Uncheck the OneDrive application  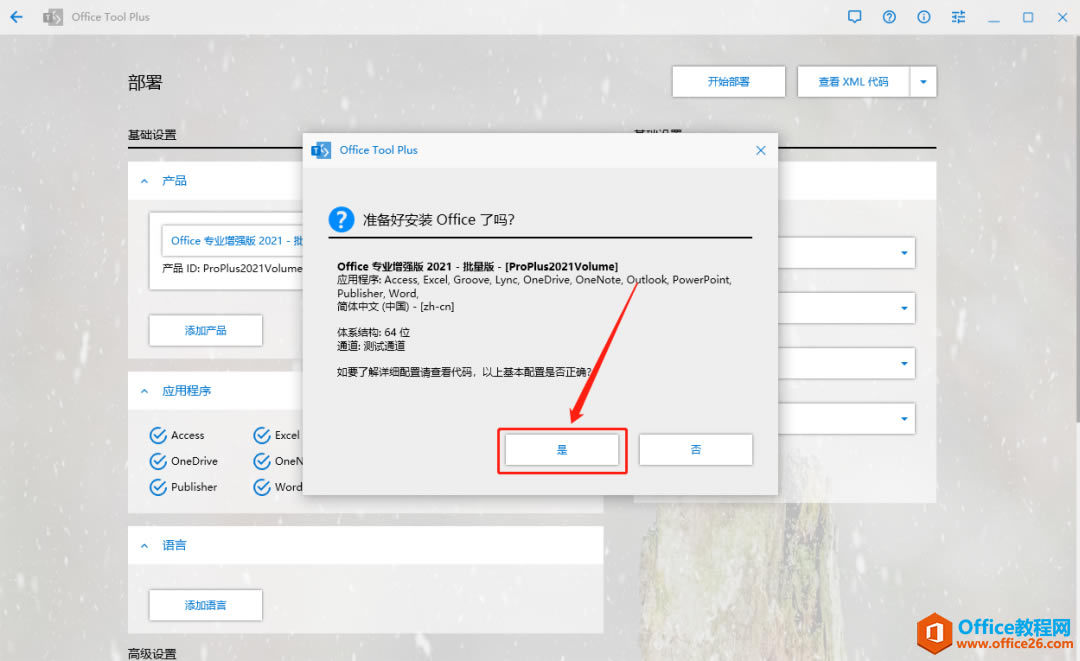158,461
